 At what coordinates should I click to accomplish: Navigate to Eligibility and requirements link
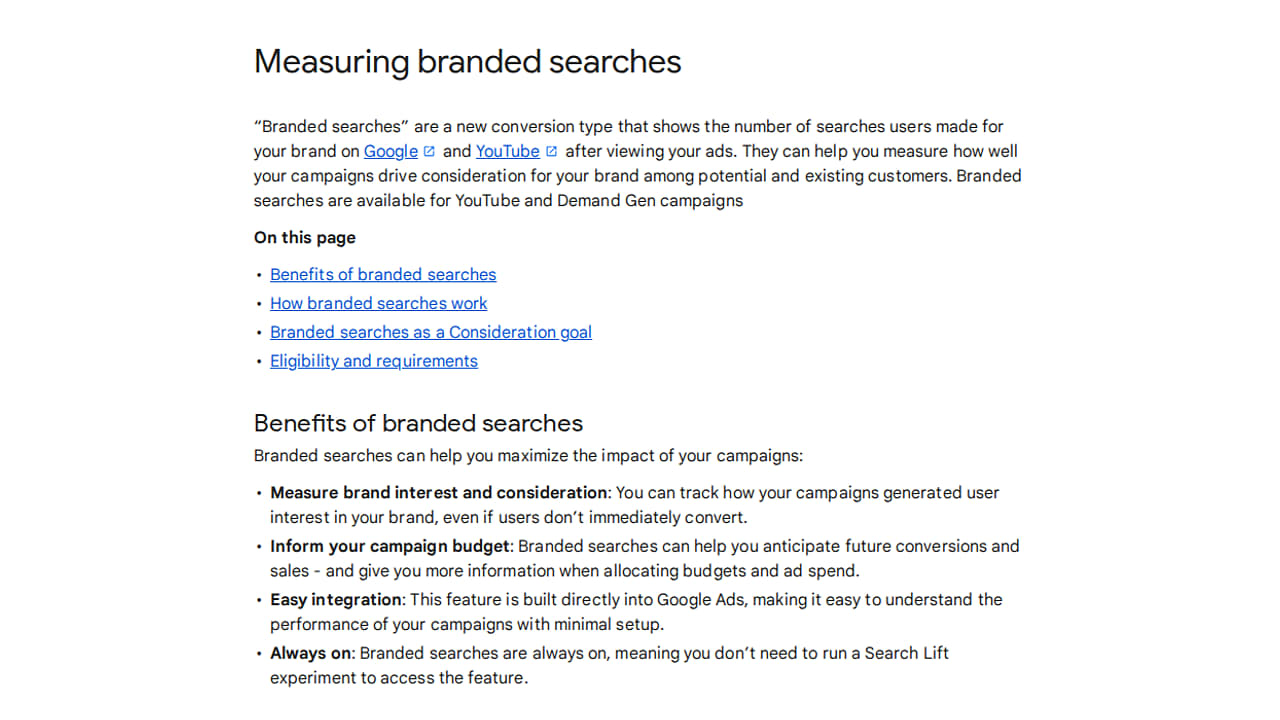coord(374,361)
